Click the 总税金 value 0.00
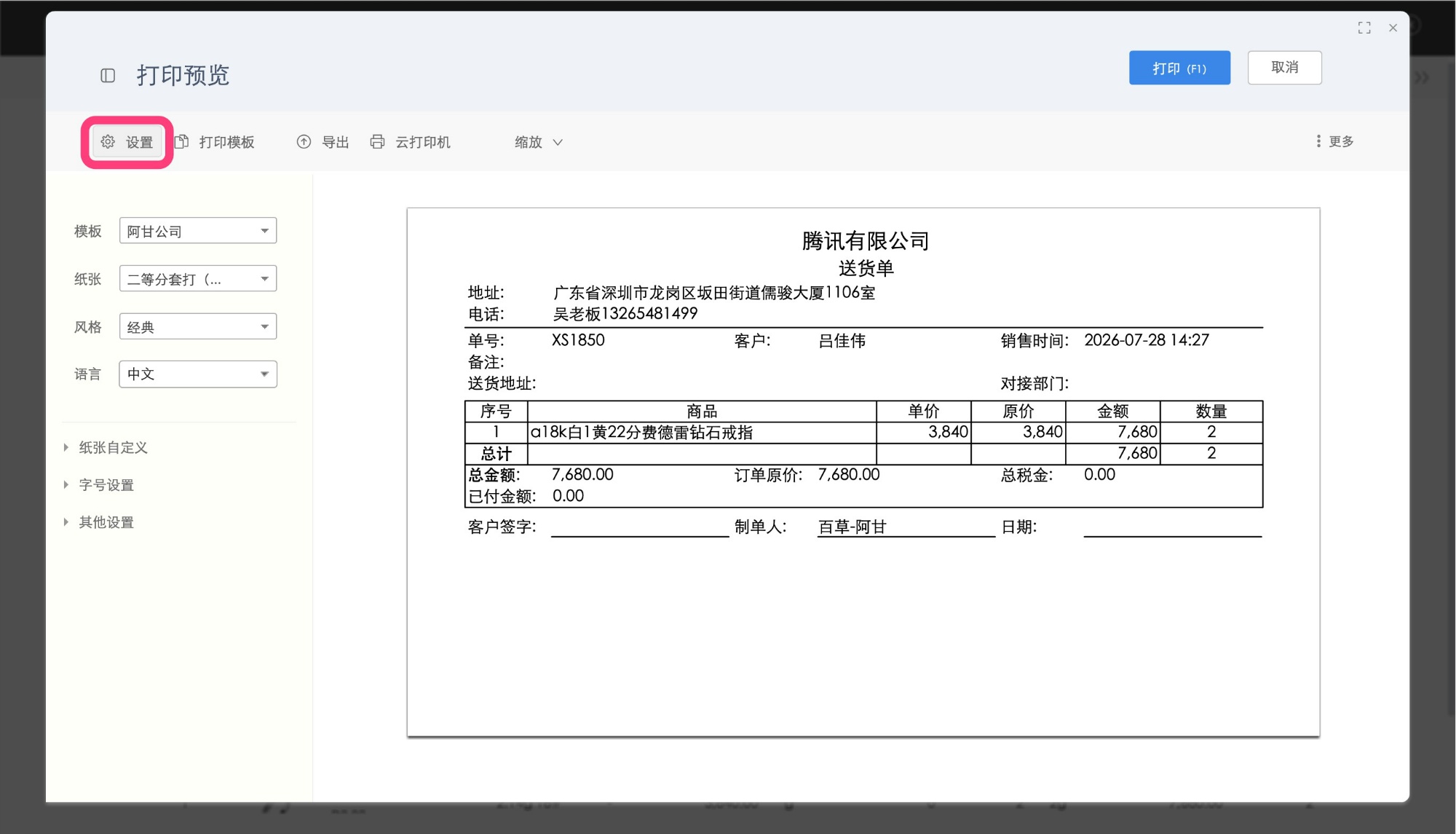Image resolution: width=1456 pixels, height=834 pixels. point(1099,475)
